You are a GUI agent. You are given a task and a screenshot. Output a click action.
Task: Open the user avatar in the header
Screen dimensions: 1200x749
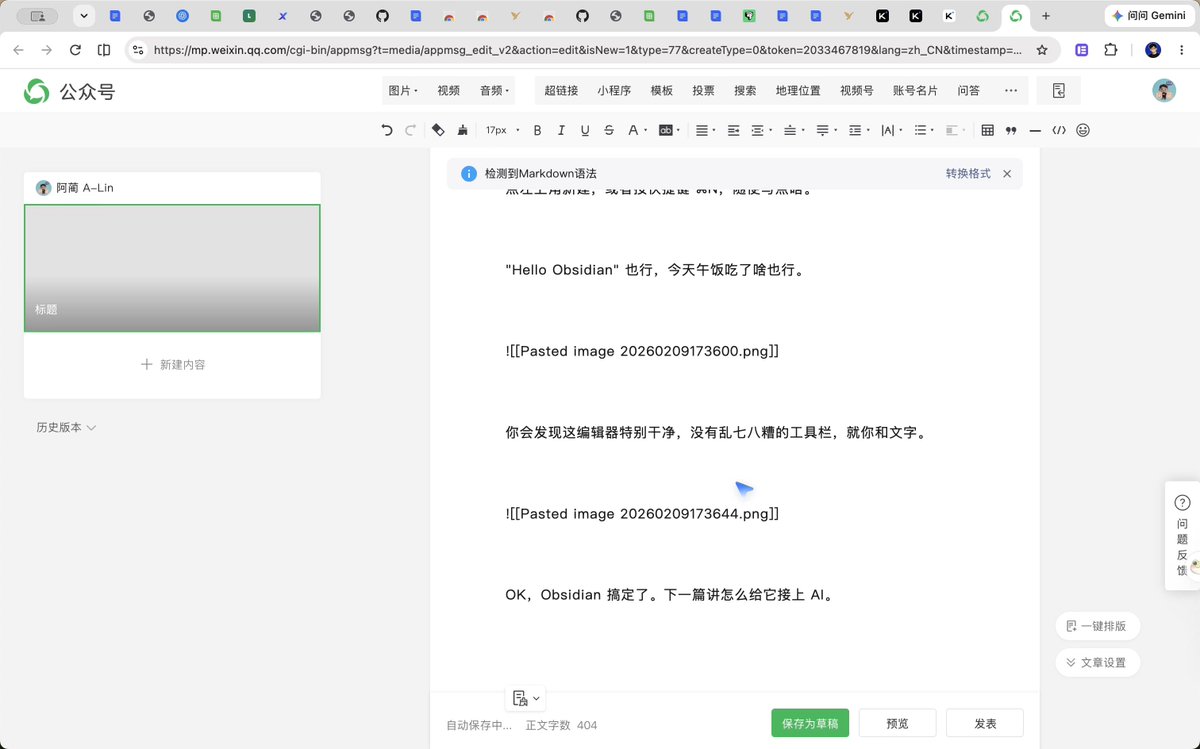1163,91
